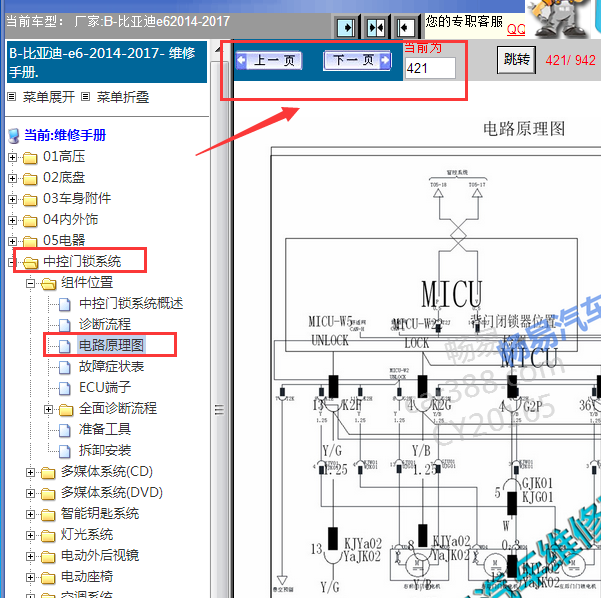Click the 中控门锁系统概述 document icon
601x598 pixels.
[x=65, y=304]
